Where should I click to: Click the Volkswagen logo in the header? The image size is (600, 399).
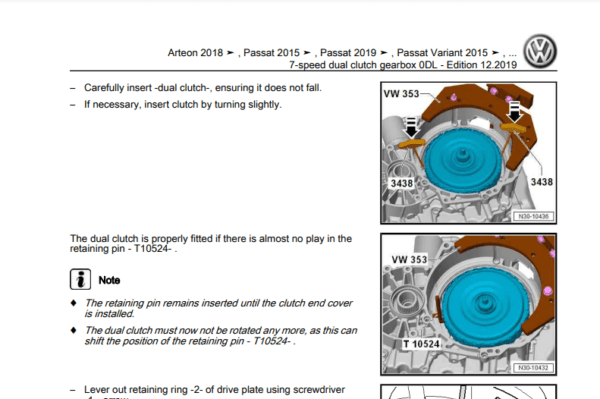[x=540, y=51]
